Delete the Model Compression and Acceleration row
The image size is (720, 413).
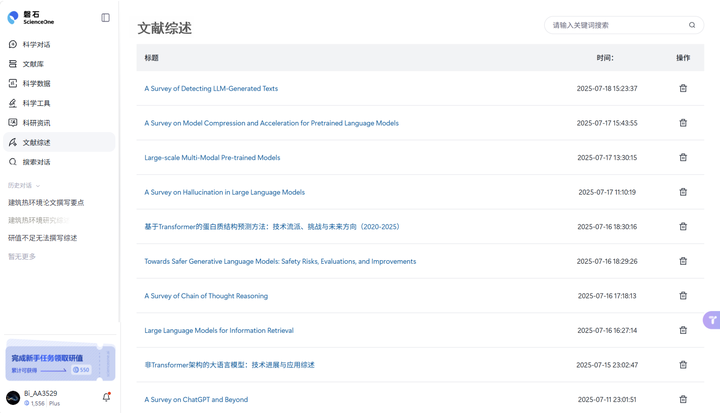pos(683,123)
